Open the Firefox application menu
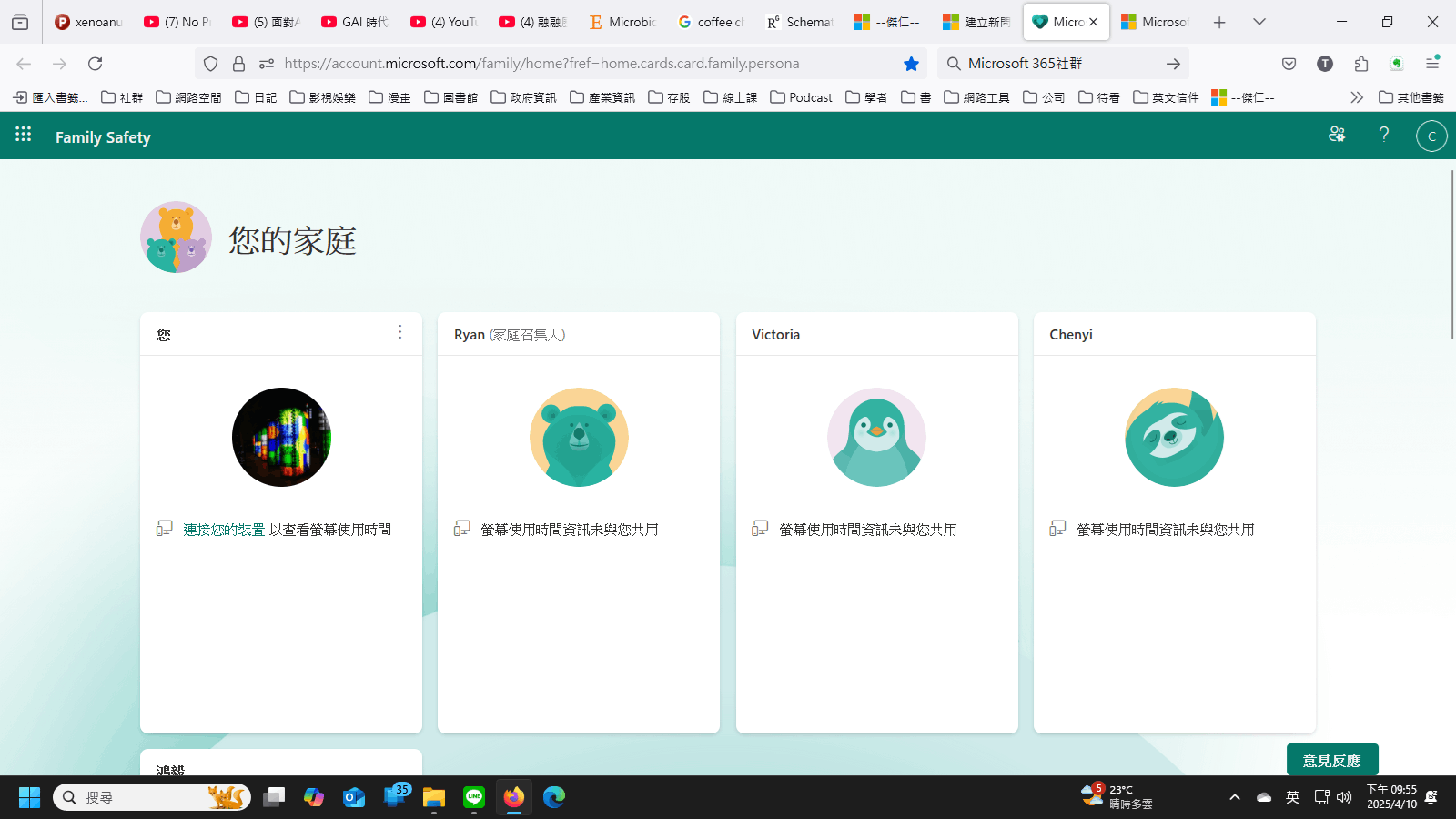 1432,64
